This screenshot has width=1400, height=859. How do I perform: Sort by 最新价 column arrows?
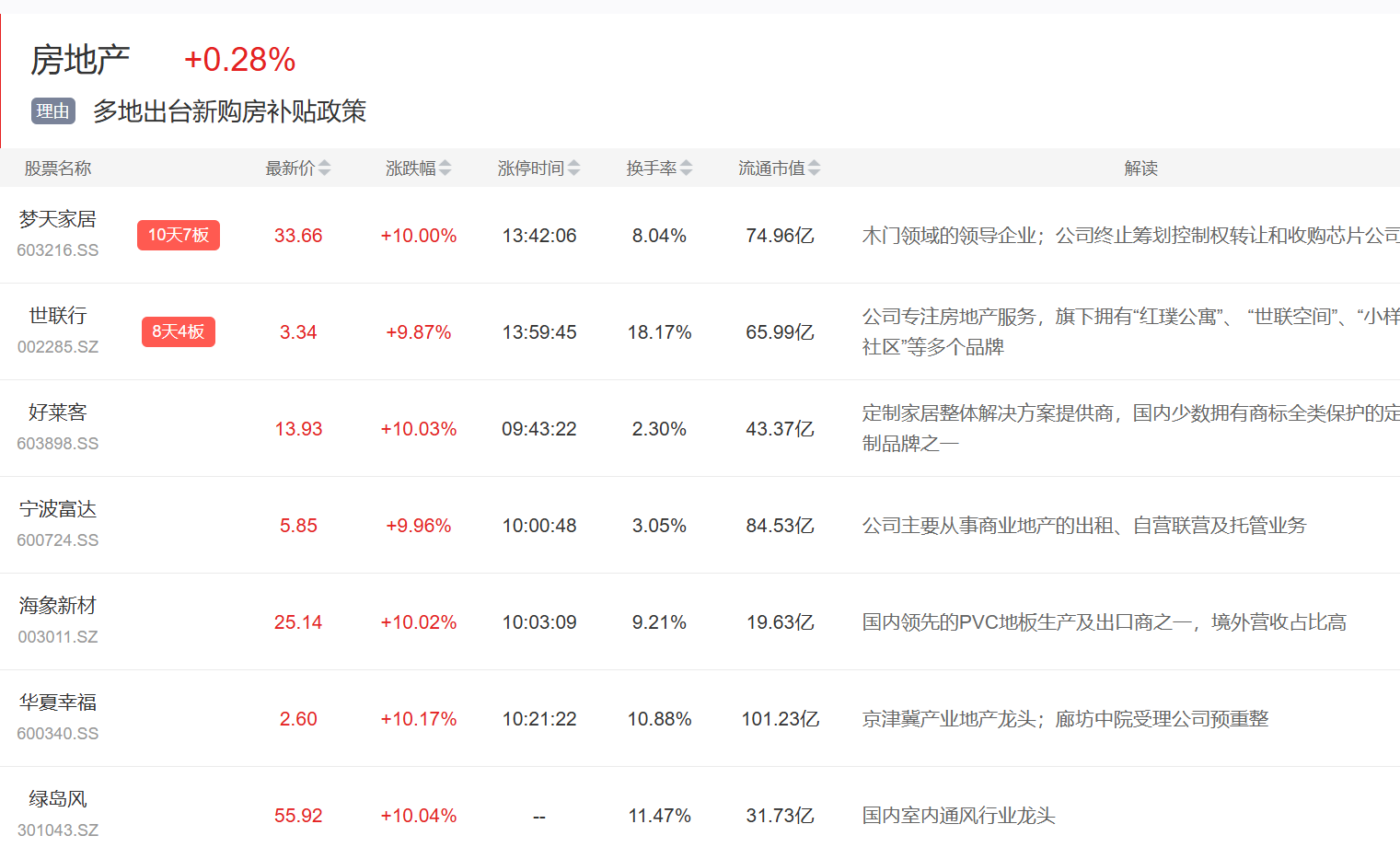(x=324, y=168)
